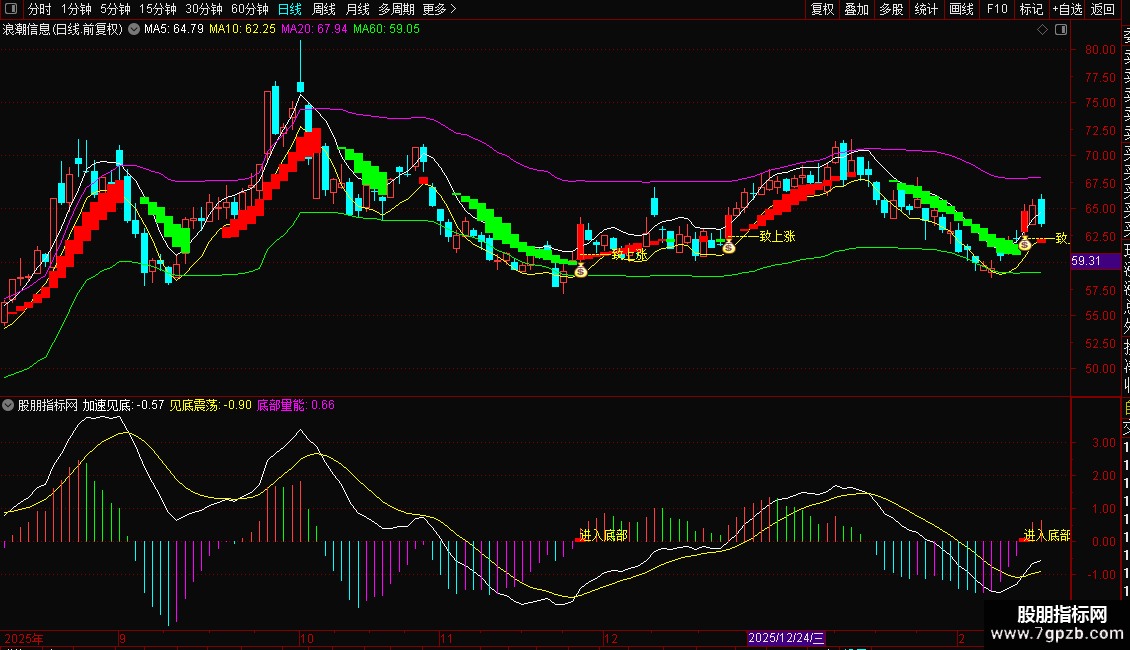
Task: Click the MA10: 62.25 label
Action: [x=242, y=30]
